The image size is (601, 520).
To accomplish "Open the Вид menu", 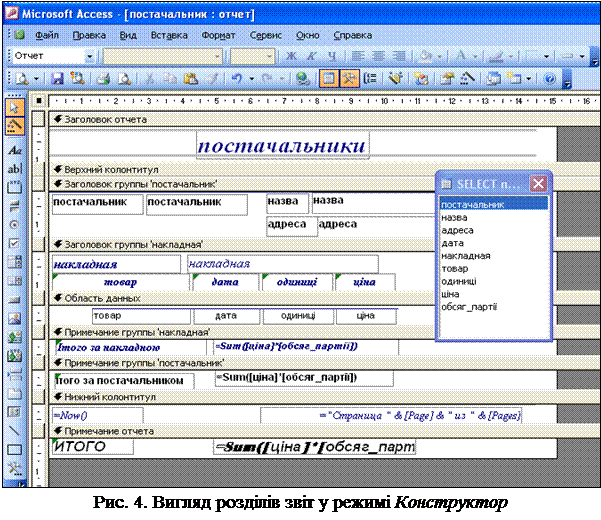I will (x=128, y=35).
